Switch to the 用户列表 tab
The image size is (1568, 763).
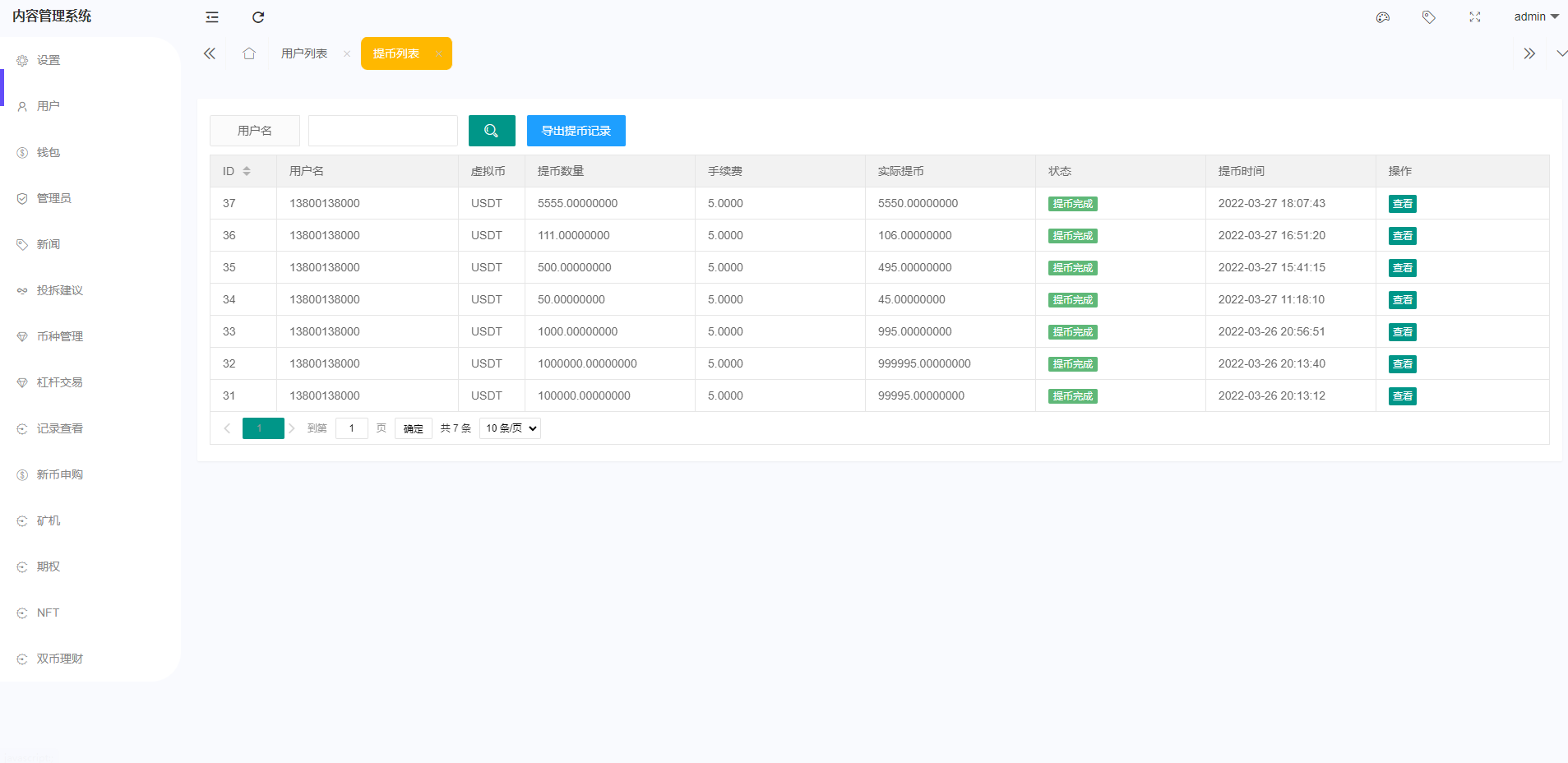point(304,53)
